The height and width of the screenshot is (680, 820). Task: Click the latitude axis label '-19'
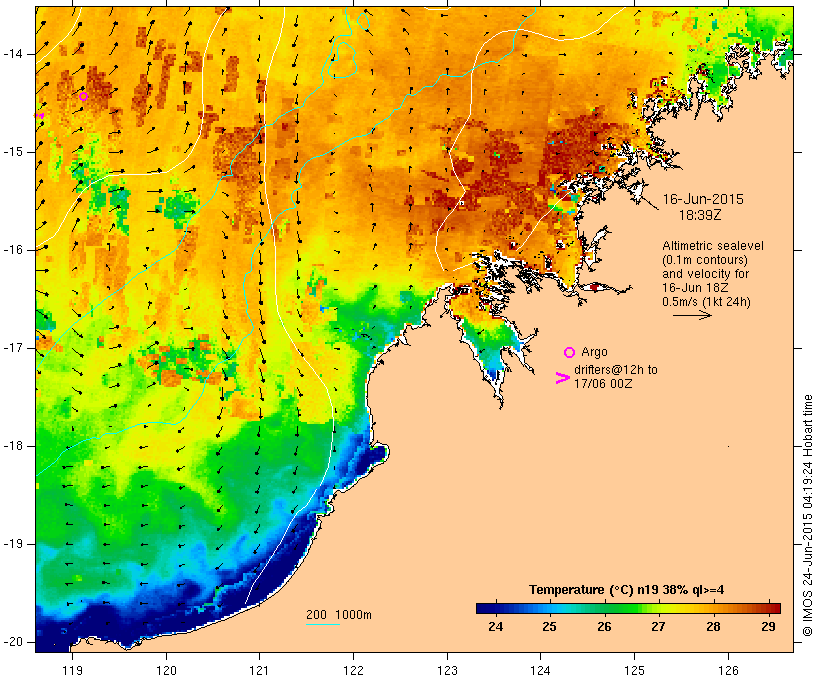[12, 544]
